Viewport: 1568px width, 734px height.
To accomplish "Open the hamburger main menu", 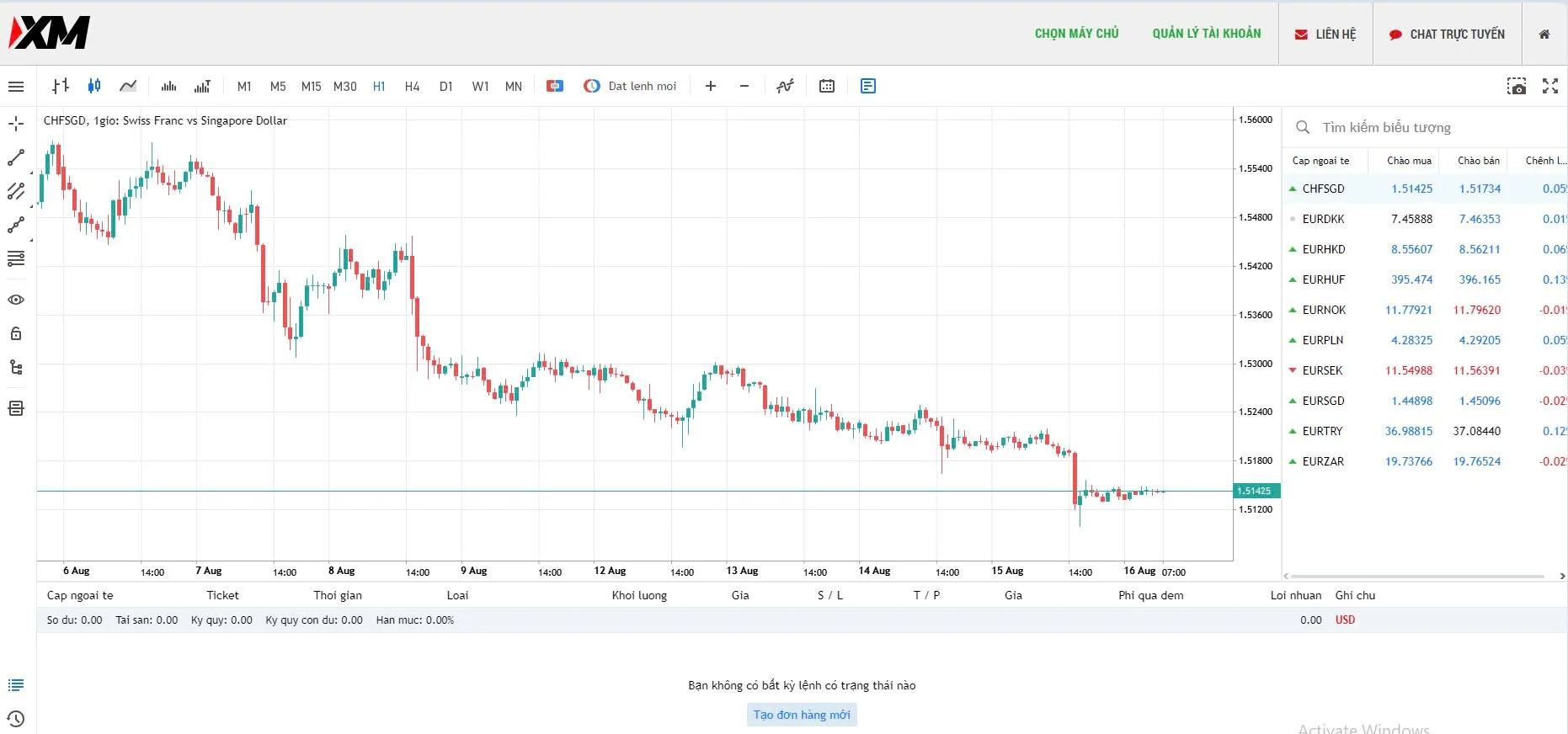I will pyautogui.click(x=16, y=86).
